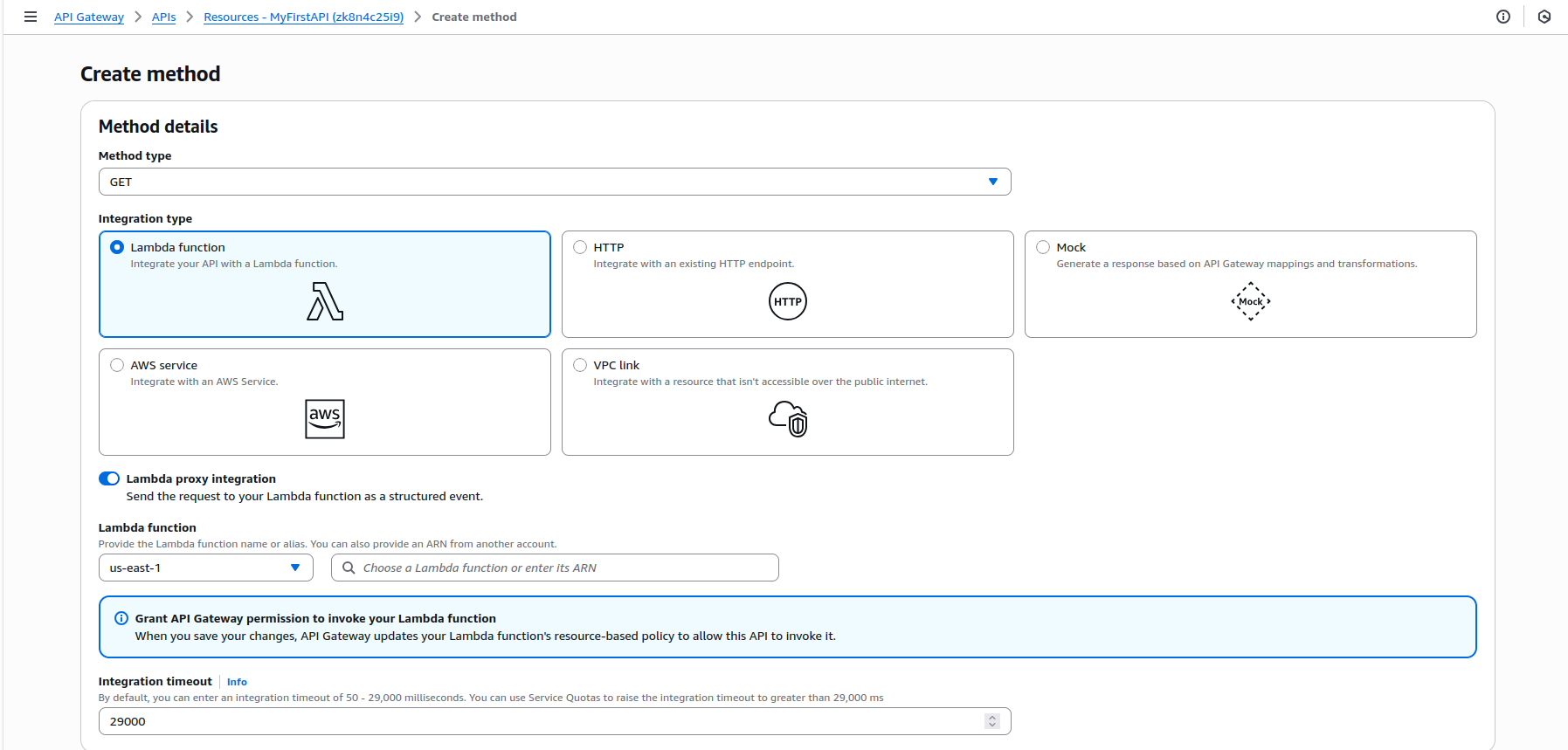Toggle Lambda proxy integration switch
This screenshot has height=750, width=1568.
109,478
